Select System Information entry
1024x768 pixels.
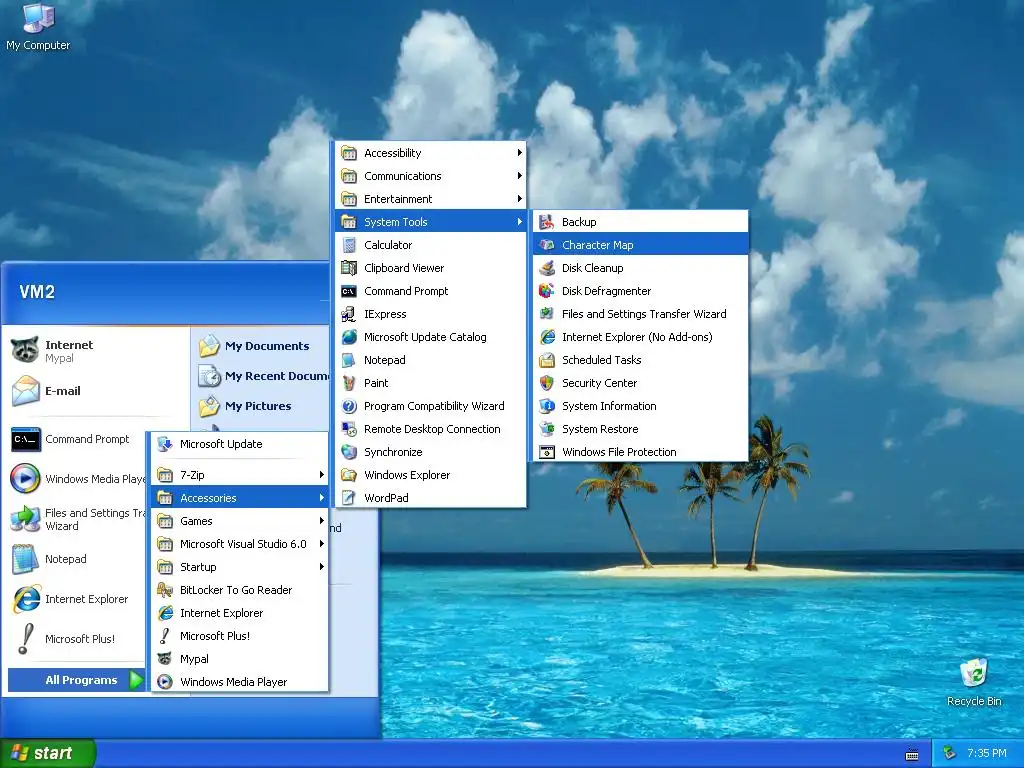coord(641,406)
